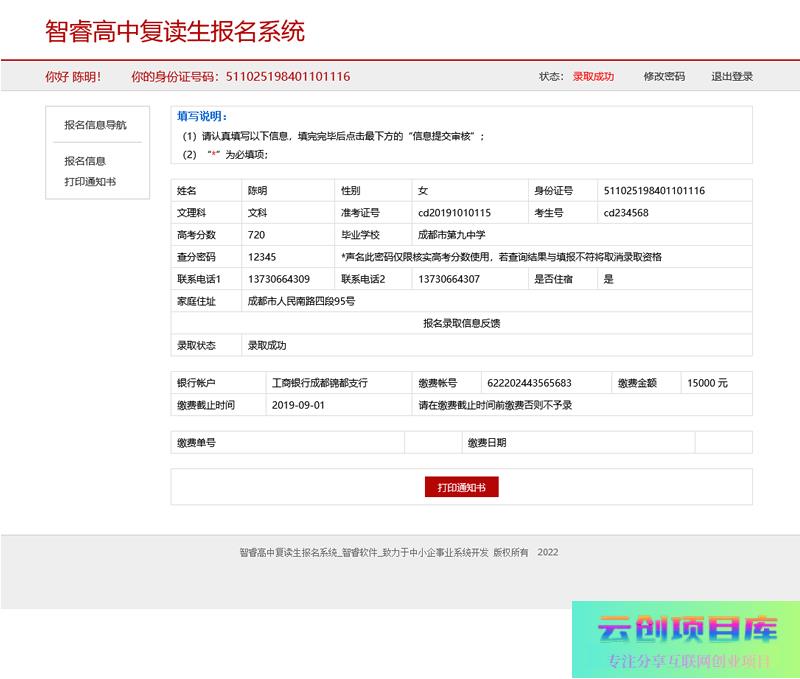Click the 考生号 value cd234568
Viewport: 800px width, 679px height.
coord(626,213)
